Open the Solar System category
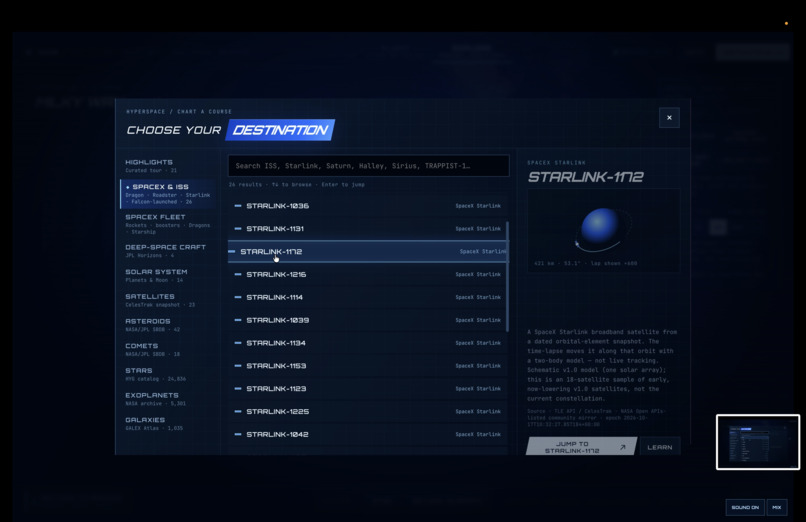The height and width of the screenshot is (522, 806). (168, 275)
